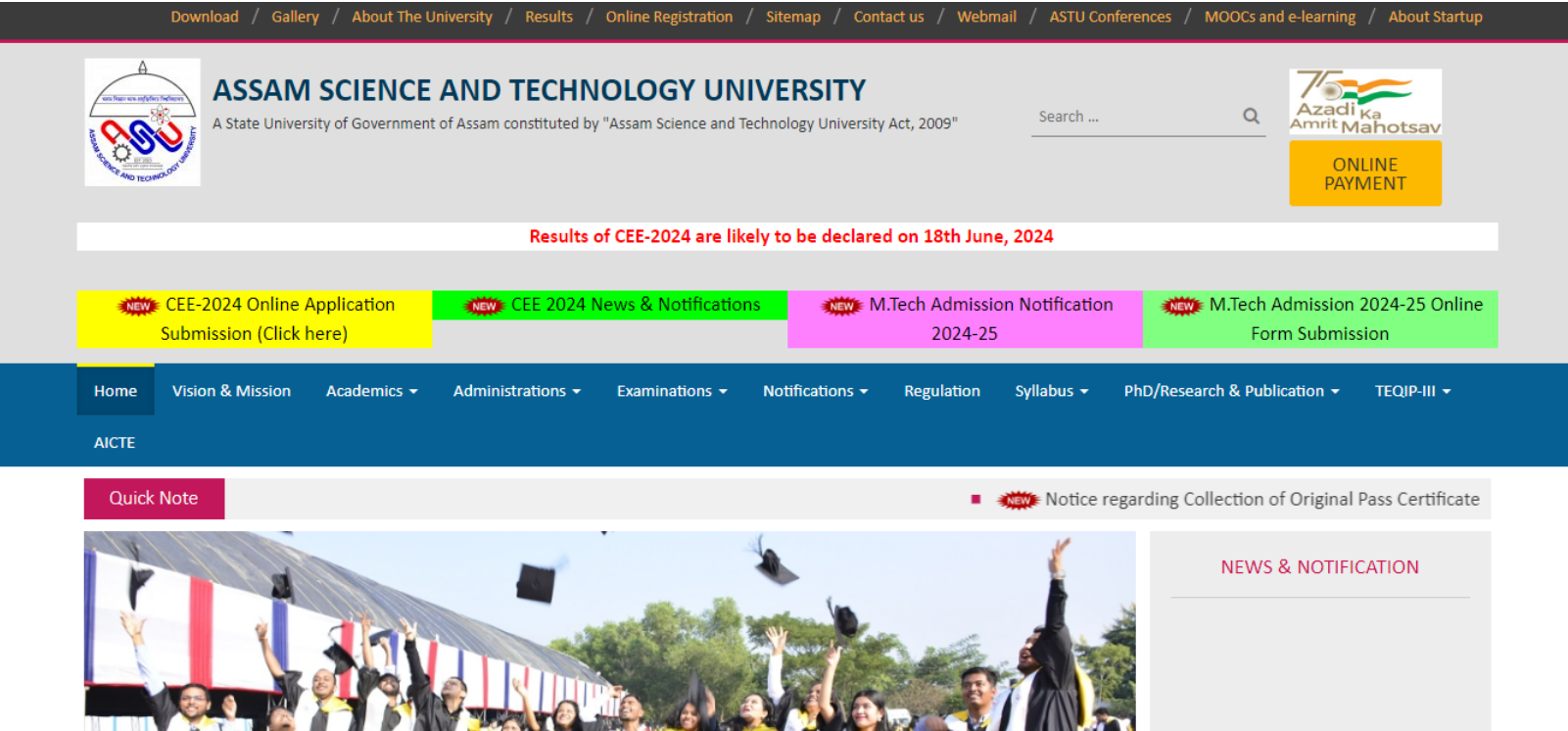Open the Vision & Mission menu item

click(231, 390)
